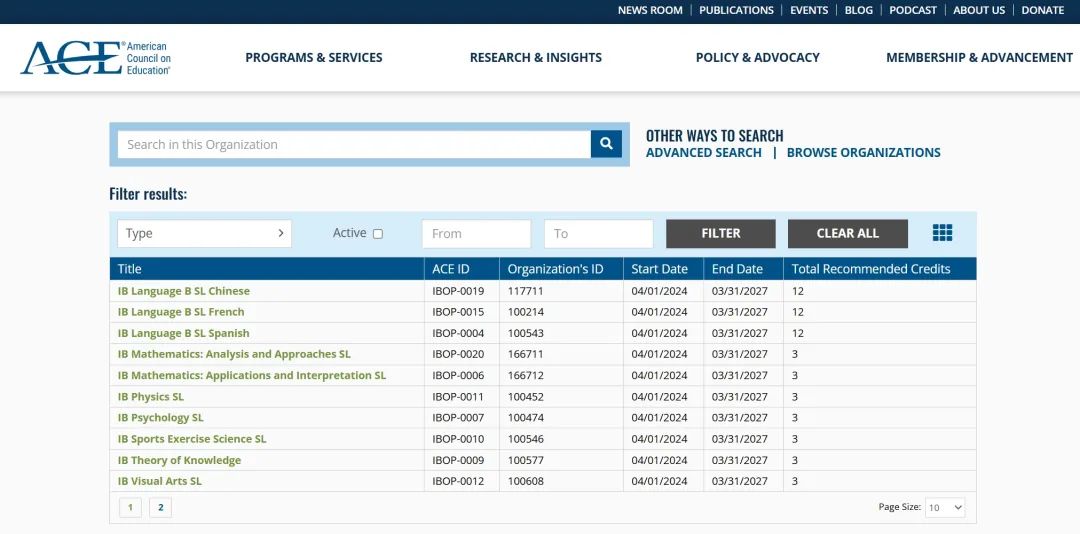Open IB Sports Exercise Science SL

[x=192, y=439]
